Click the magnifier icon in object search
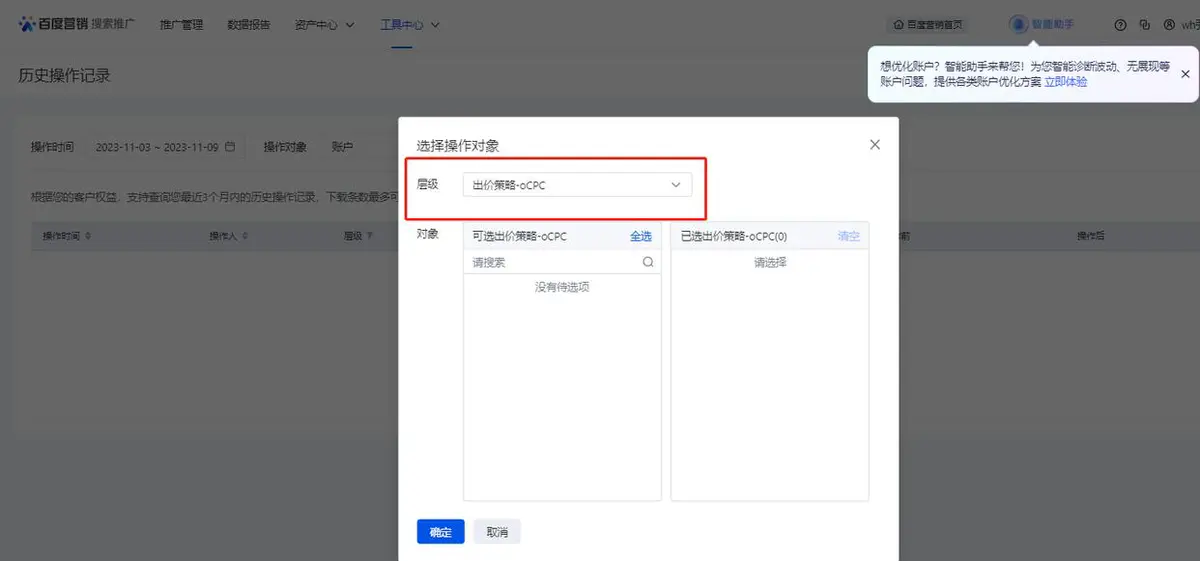 (x=648, y=262)
